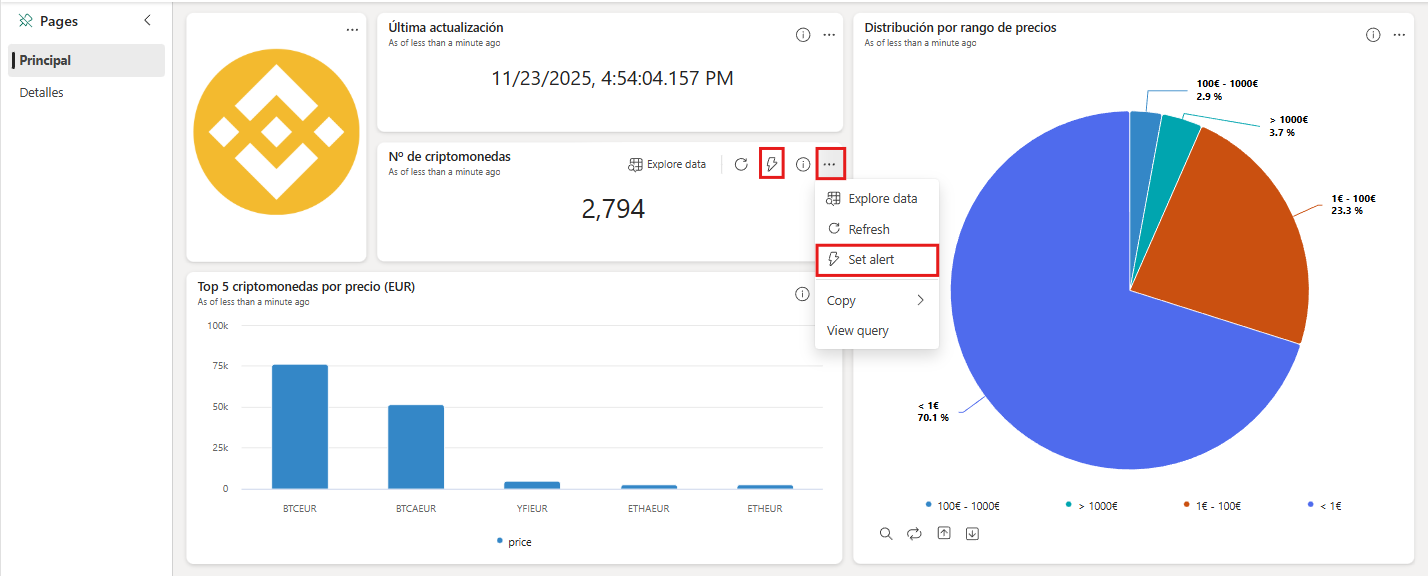
Task: Toggle the '1€ - 100€' legend entry
Action: click(x=1209, y=506)
